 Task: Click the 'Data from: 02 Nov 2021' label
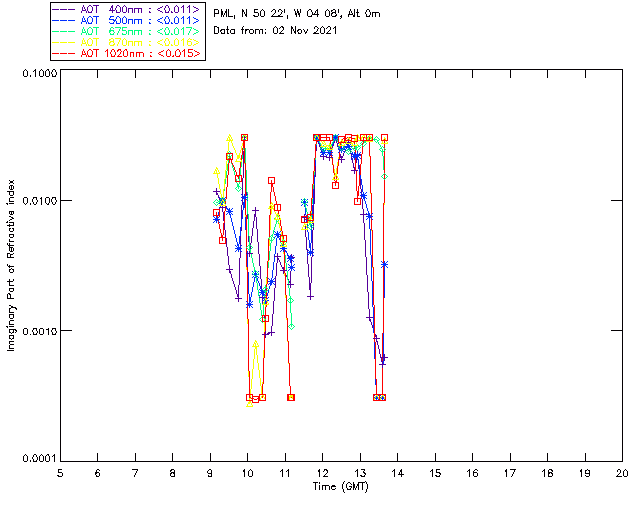(275, 31)
